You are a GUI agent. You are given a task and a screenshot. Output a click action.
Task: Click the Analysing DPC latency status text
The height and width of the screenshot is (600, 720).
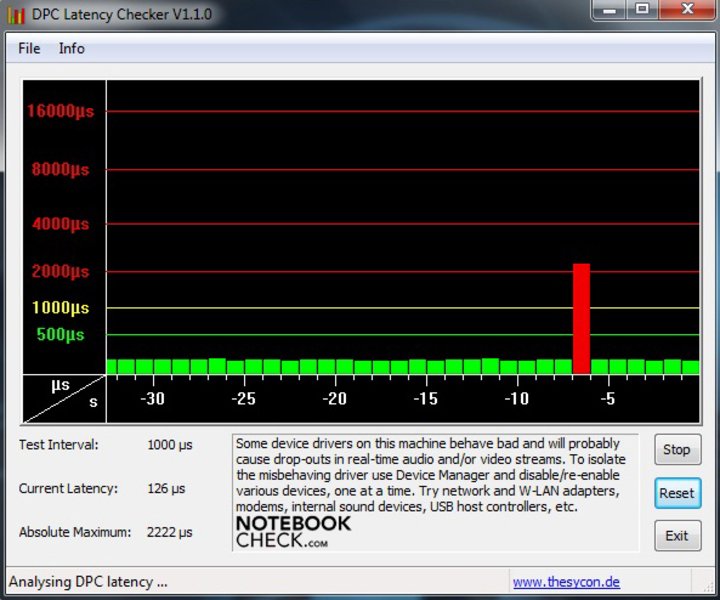click(x=88, y=582)
